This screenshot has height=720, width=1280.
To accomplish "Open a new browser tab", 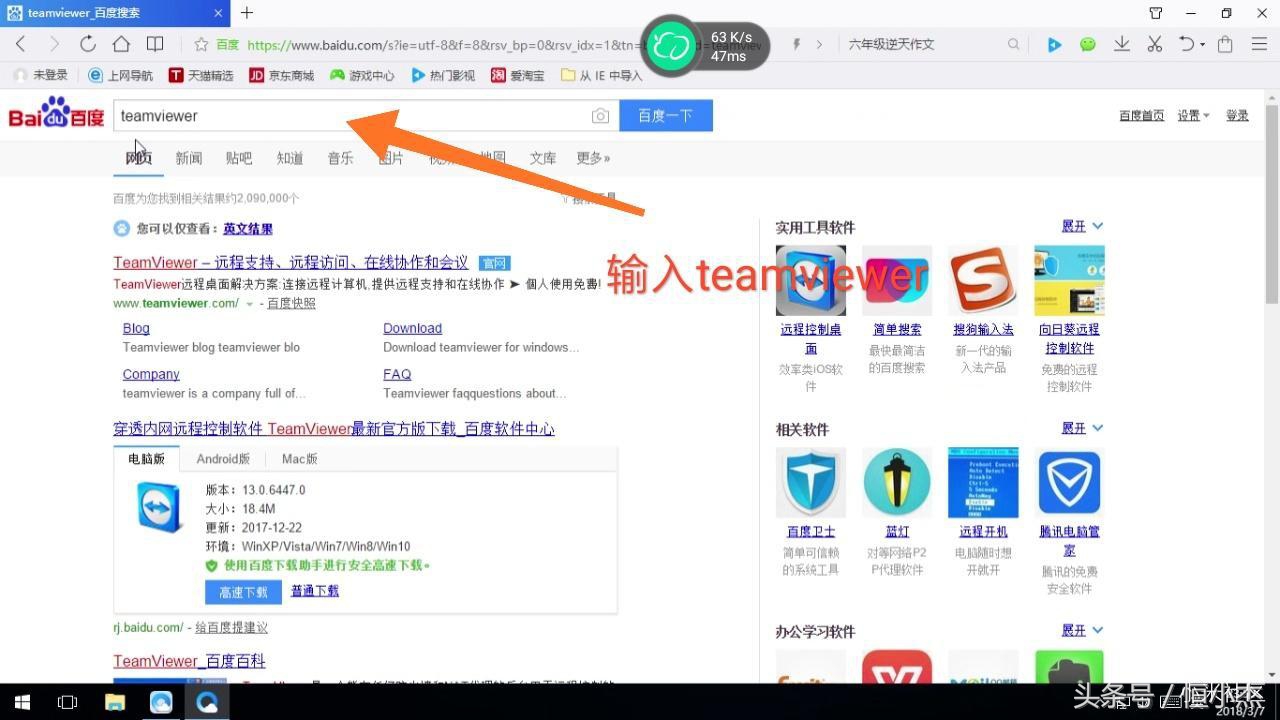I will [247, 13].
